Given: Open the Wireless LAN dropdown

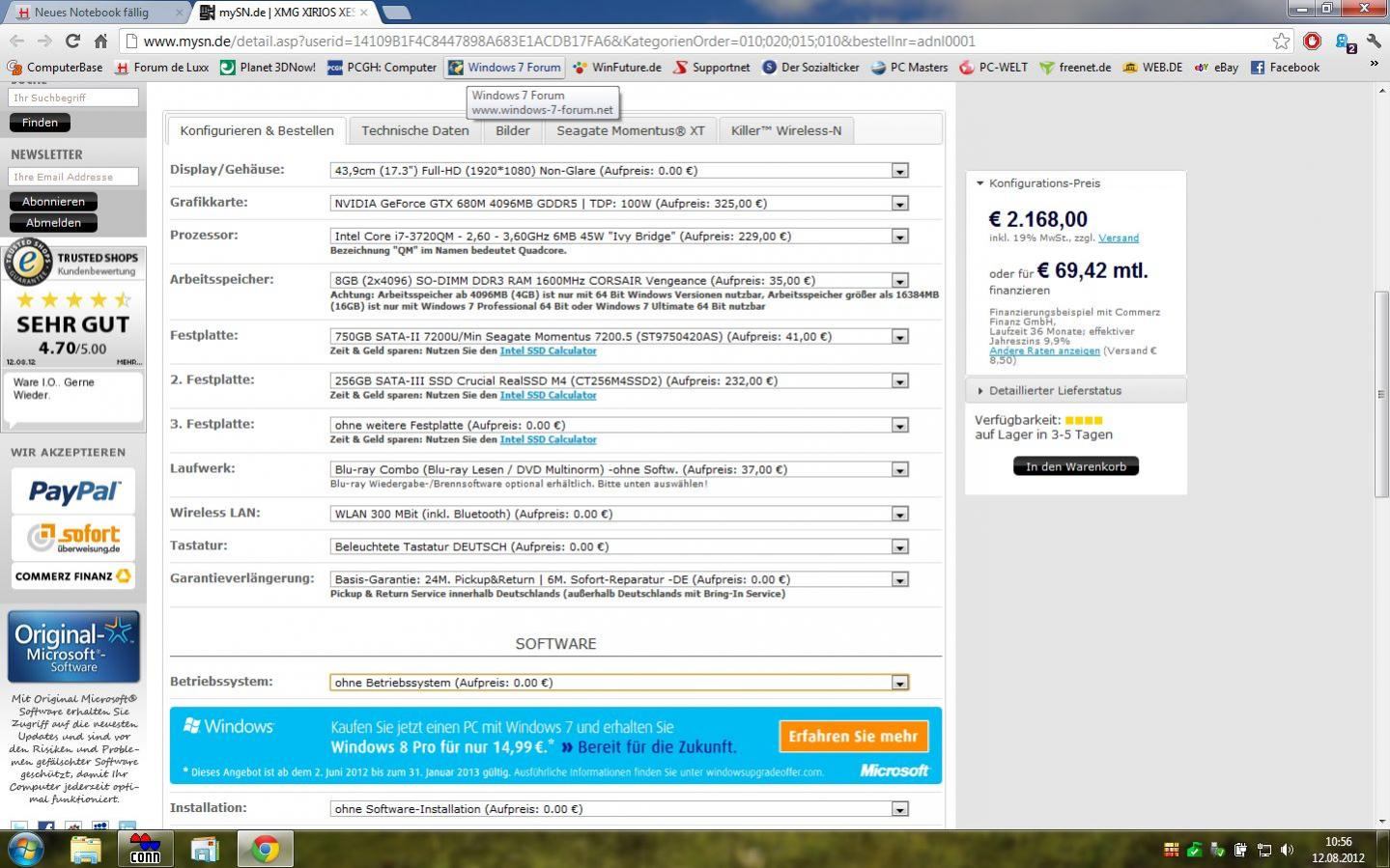Looking at the screenshot, I should 619,514.
